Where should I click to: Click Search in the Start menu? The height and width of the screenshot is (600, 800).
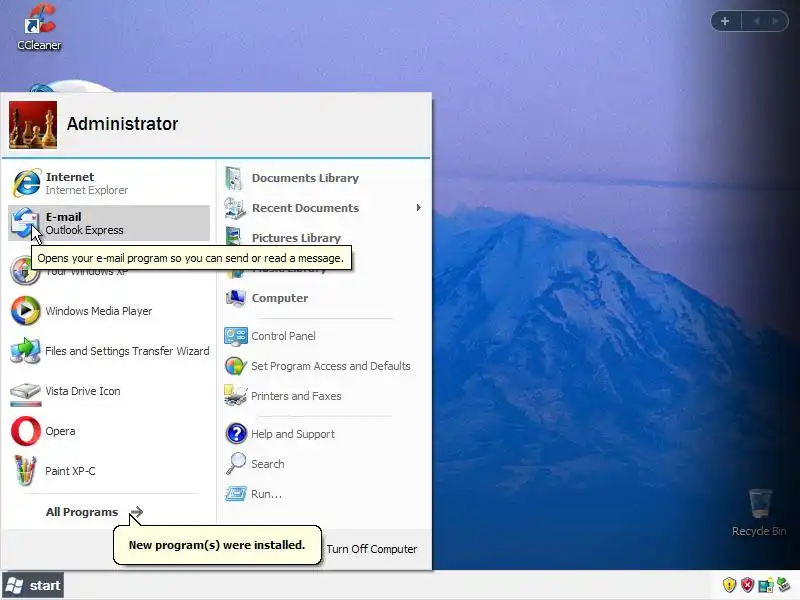(323, 464)
